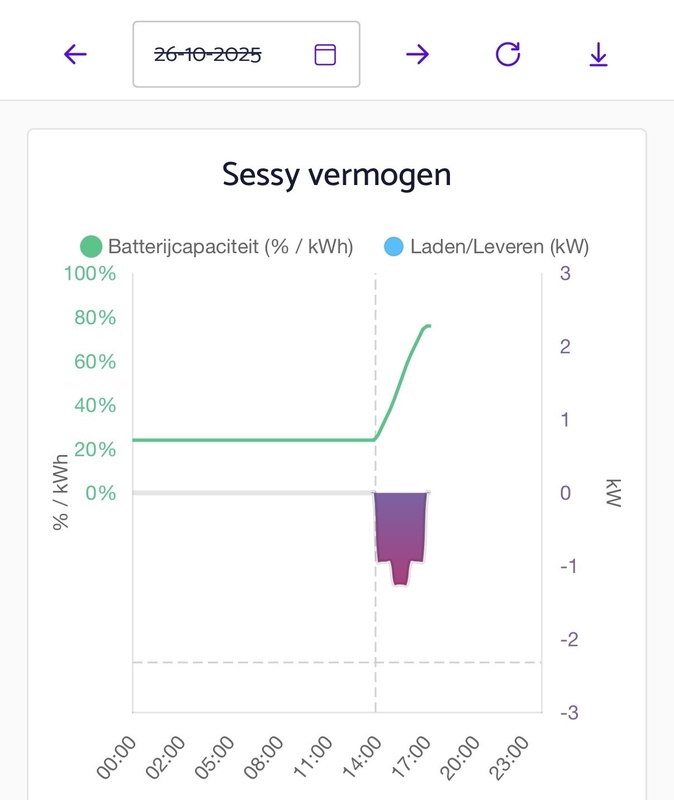This screenshot has width=674, height=800.
Task: Click the -3 label on kW axis
Action: tap(565, 712)
